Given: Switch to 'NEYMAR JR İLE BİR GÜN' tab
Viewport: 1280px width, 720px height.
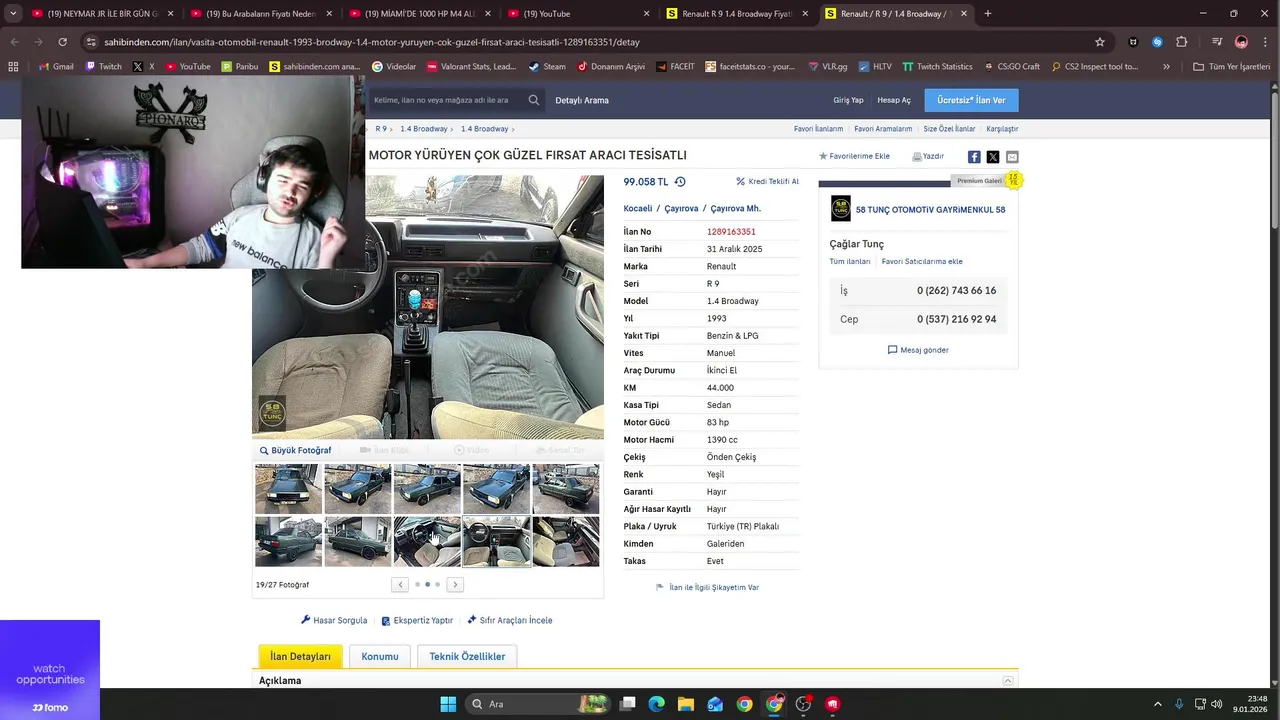Looking at the screenshot, I should 103,14.
